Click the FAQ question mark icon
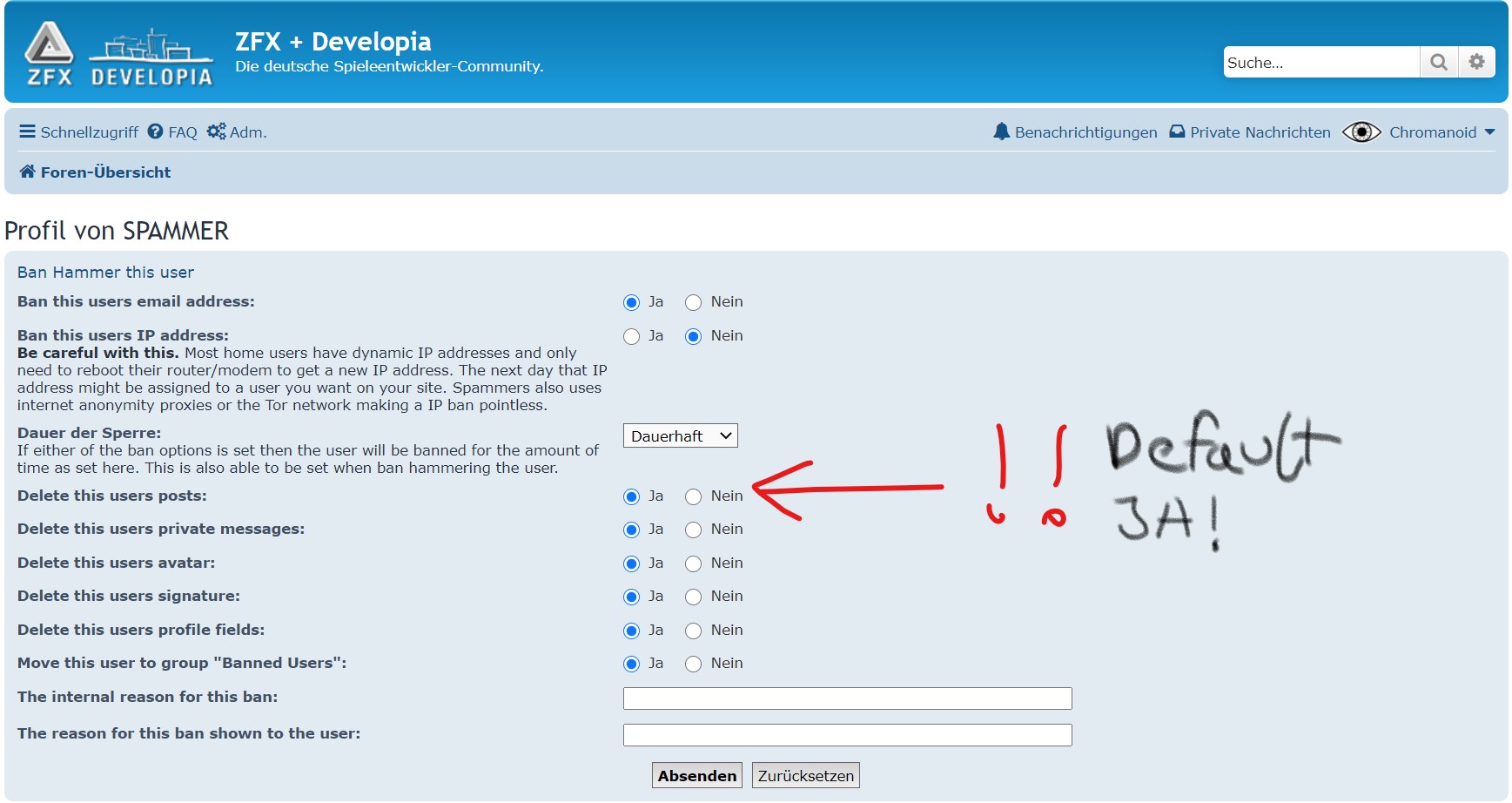Screen dimensions: 1512x803 pyautogui.click(x=156, y=132)
